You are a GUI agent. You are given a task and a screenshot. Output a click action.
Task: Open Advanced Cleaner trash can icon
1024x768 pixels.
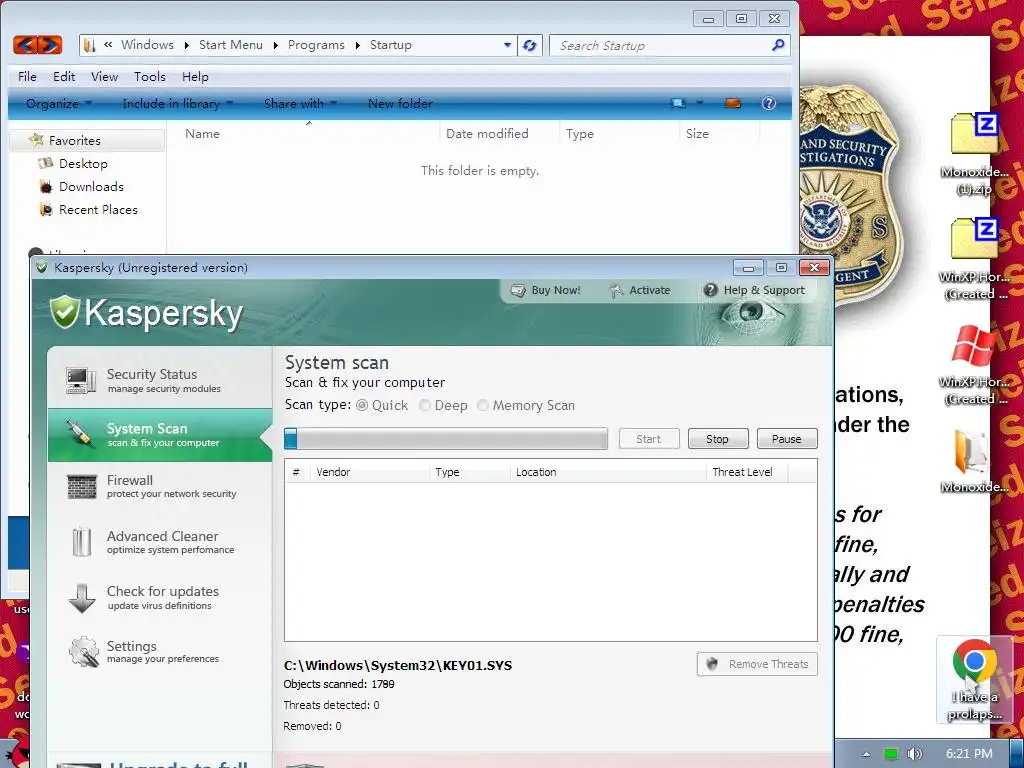coord(82,541)
